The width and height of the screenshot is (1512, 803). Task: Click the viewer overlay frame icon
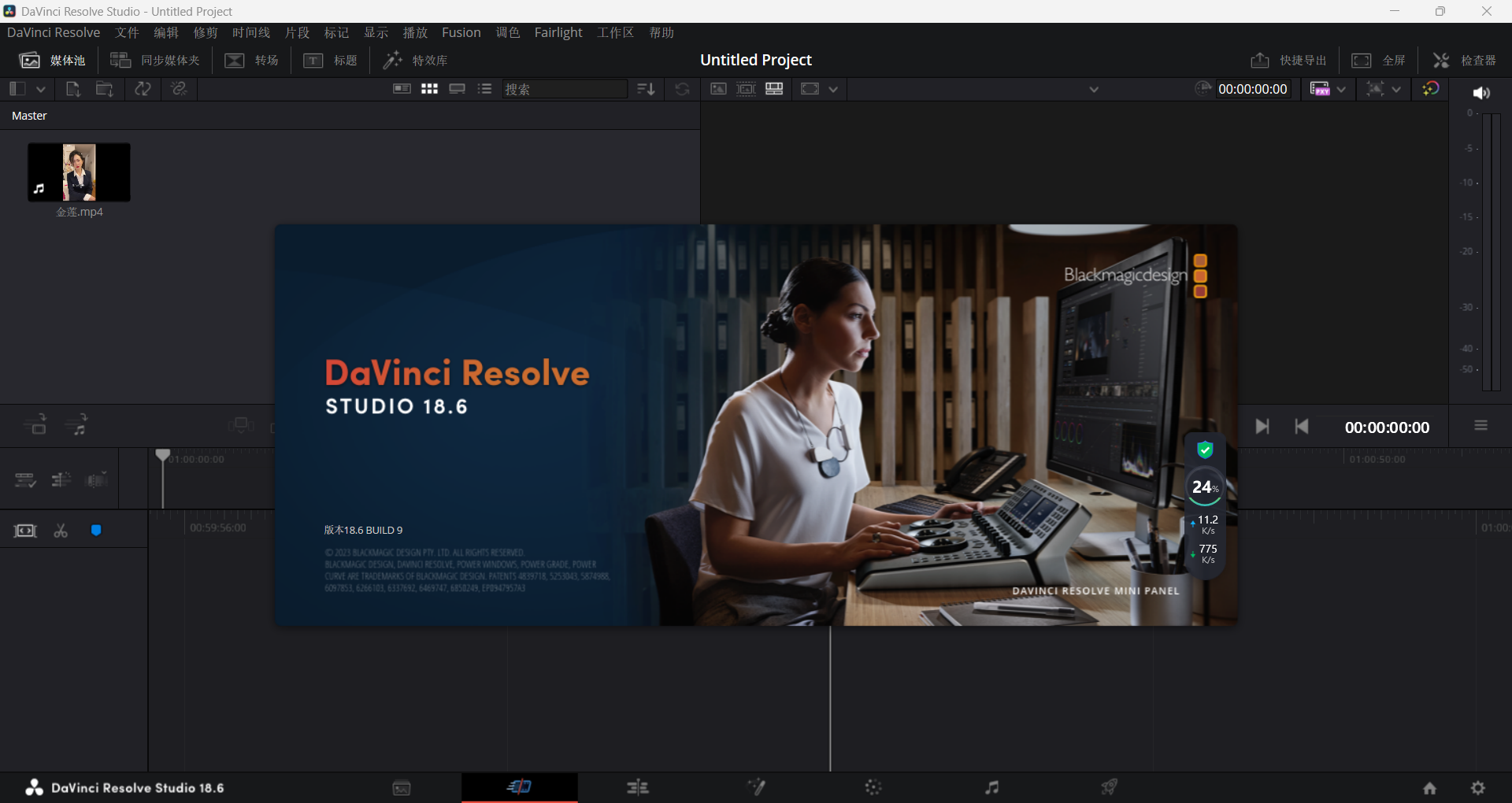(810, 89)
